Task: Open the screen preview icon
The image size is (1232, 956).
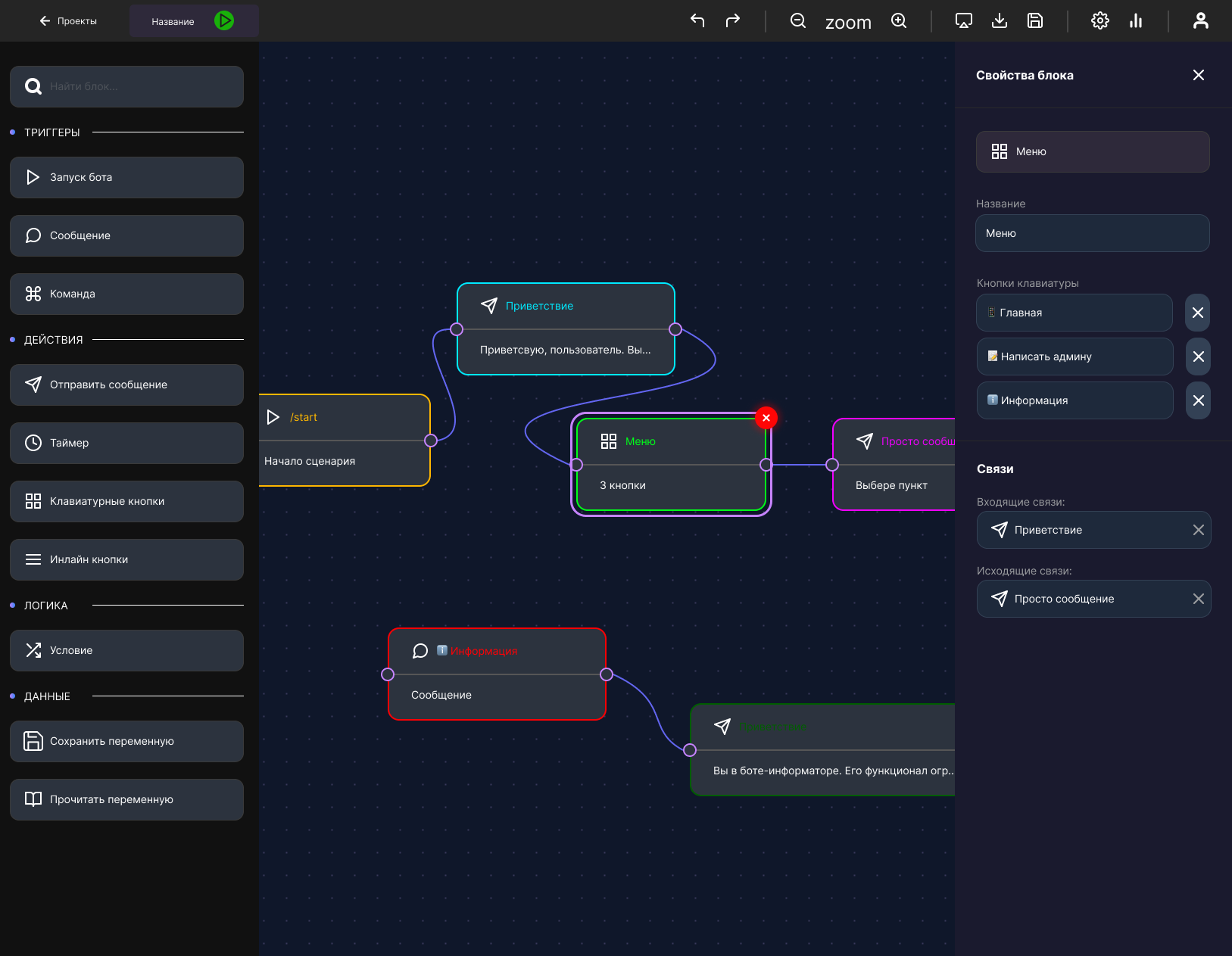Action: pos(964,20)
